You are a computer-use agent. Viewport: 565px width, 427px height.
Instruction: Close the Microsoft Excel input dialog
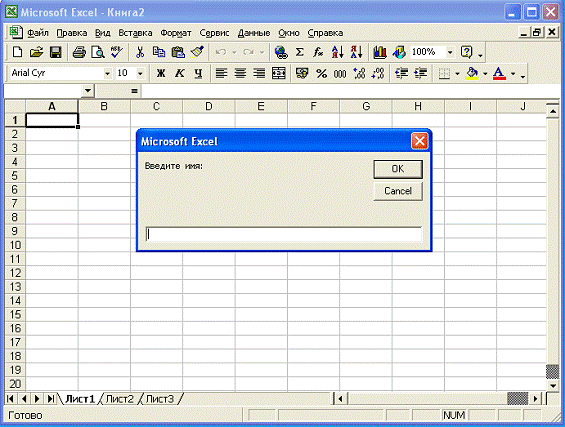(x=419, y=141)
